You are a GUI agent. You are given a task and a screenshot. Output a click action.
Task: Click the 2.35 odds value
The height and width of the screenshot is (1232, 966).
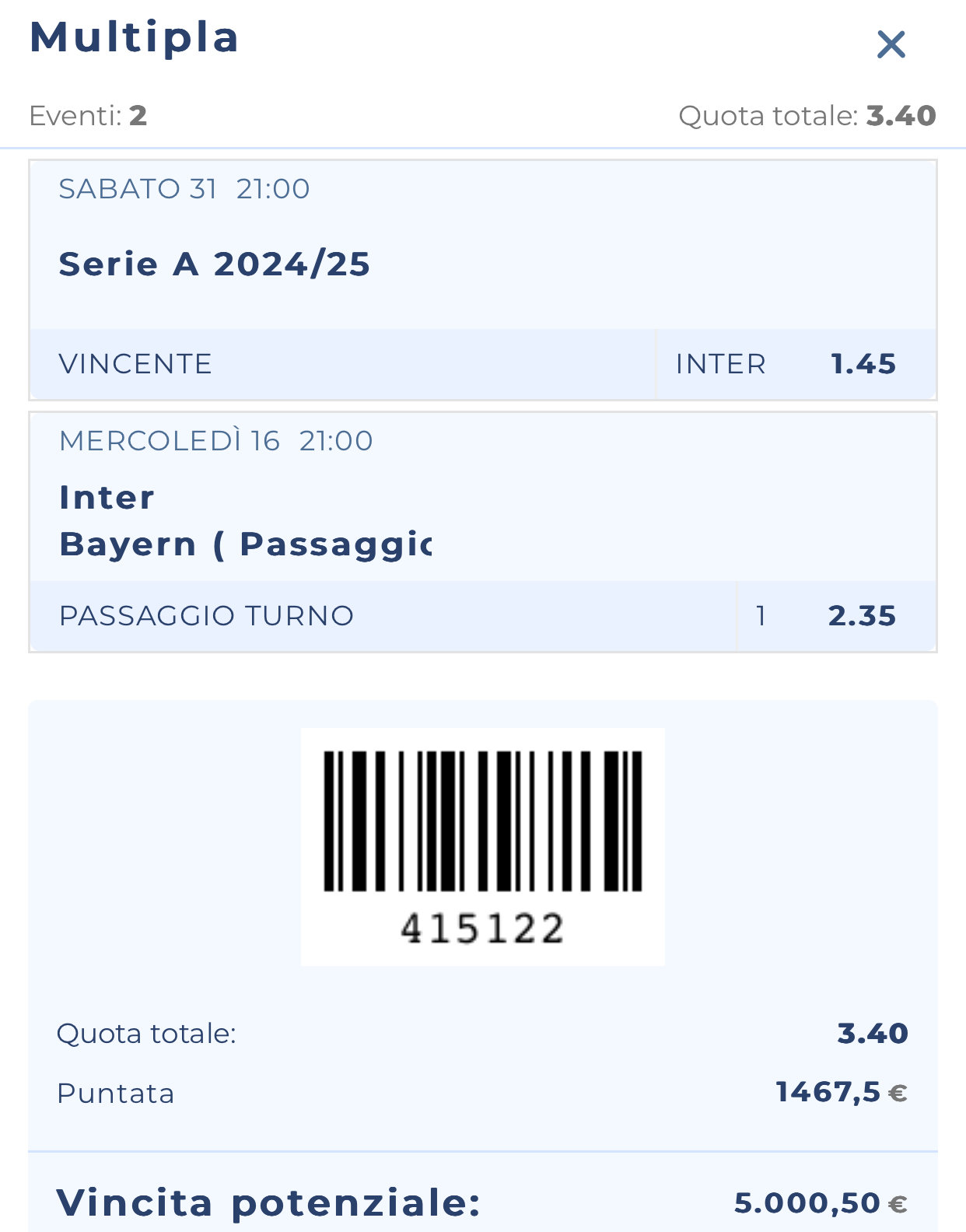(x=861, y=616)
